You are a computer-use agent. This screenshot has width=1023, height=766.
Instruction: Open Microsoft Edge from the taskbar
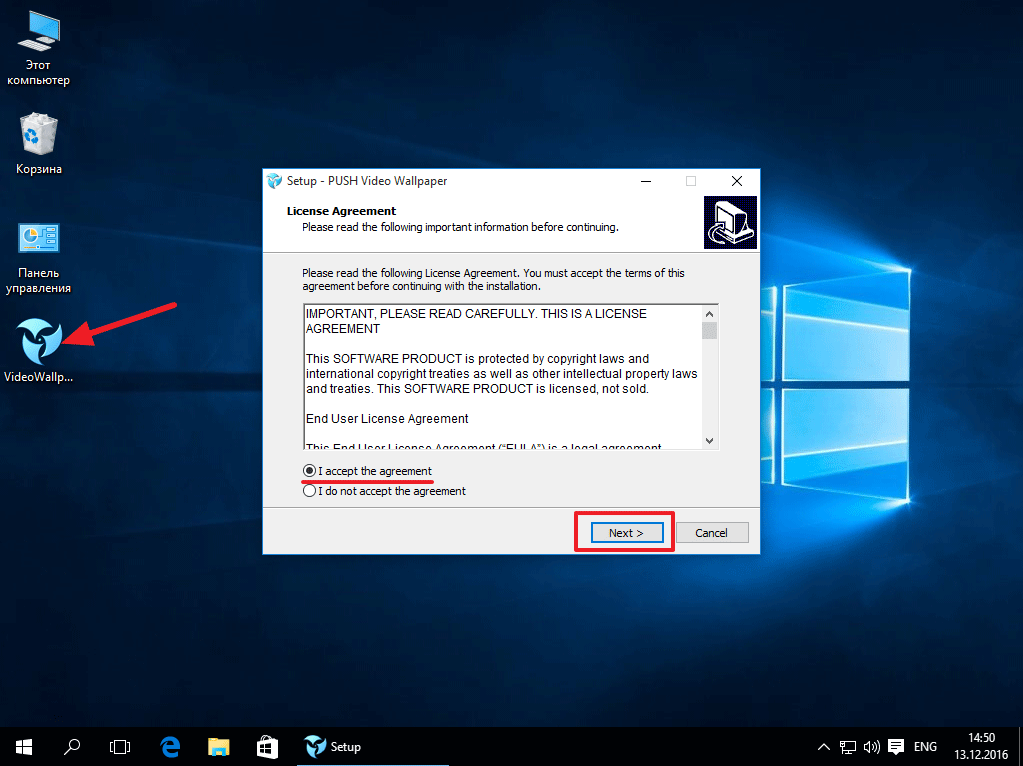170,746
